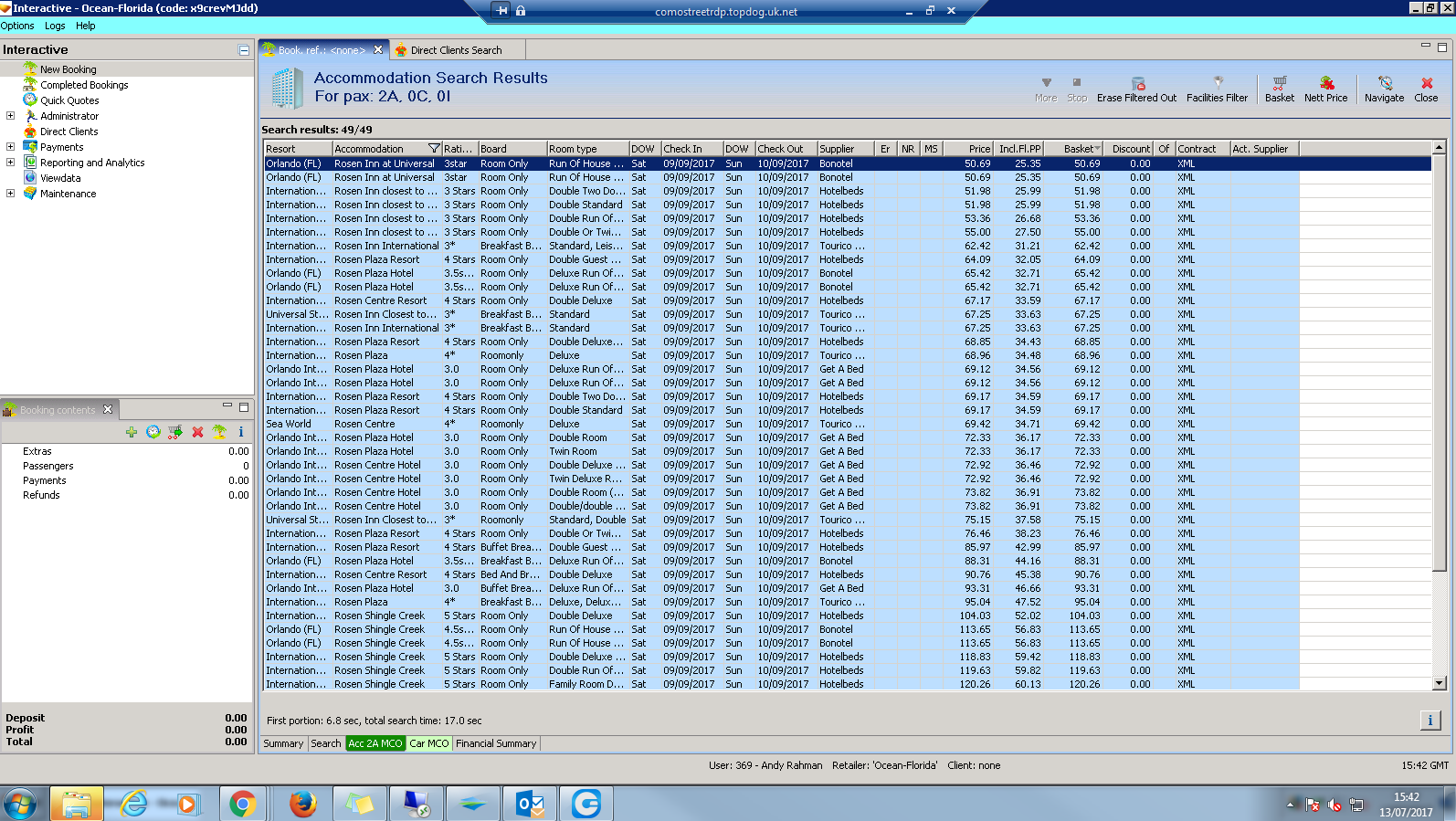This screenshot has height=821, width=1456.
Task: Click the Navigate compass toolbar button
Action: tap(1384, 89)
